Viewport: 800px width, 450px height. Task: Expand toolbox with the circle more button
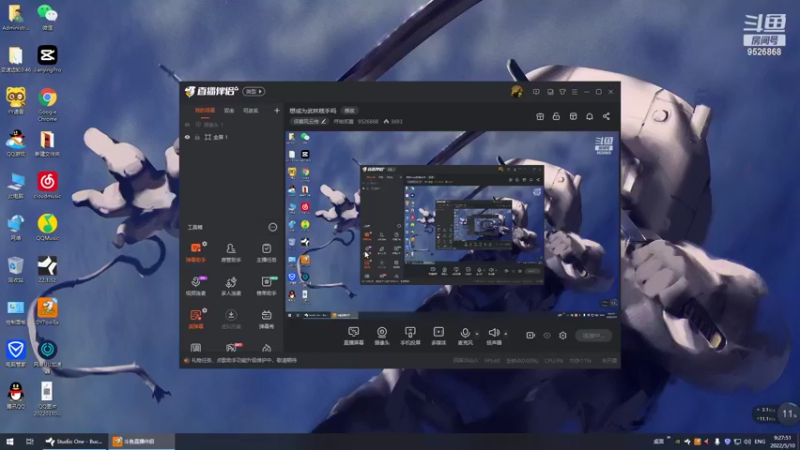pyautogui.click(x=272, y=227)
